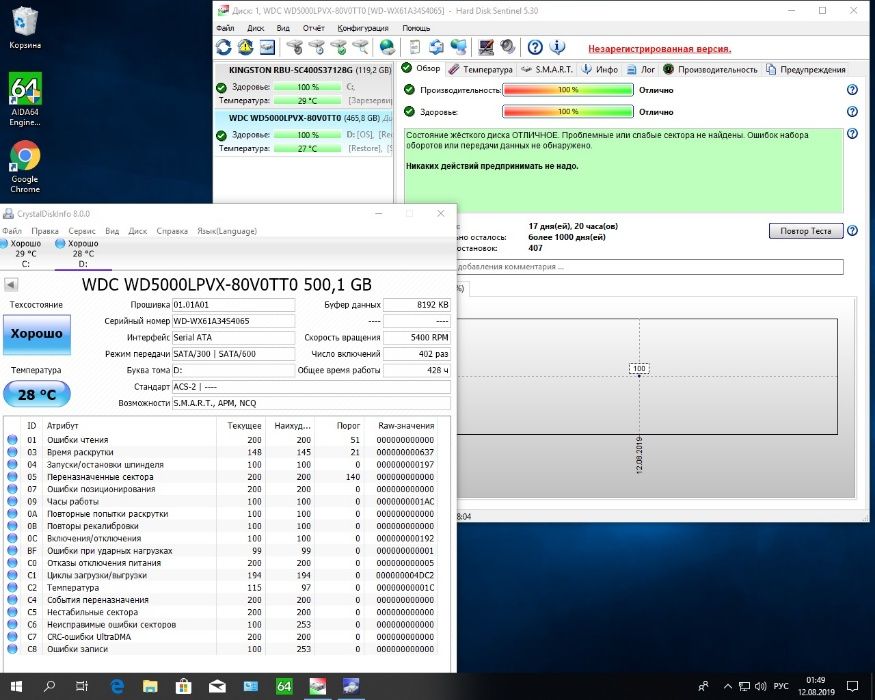The image size is (875, 700).
Task: Click the comment input field in Hard Disk Sentinel
Action: point(650,267)
